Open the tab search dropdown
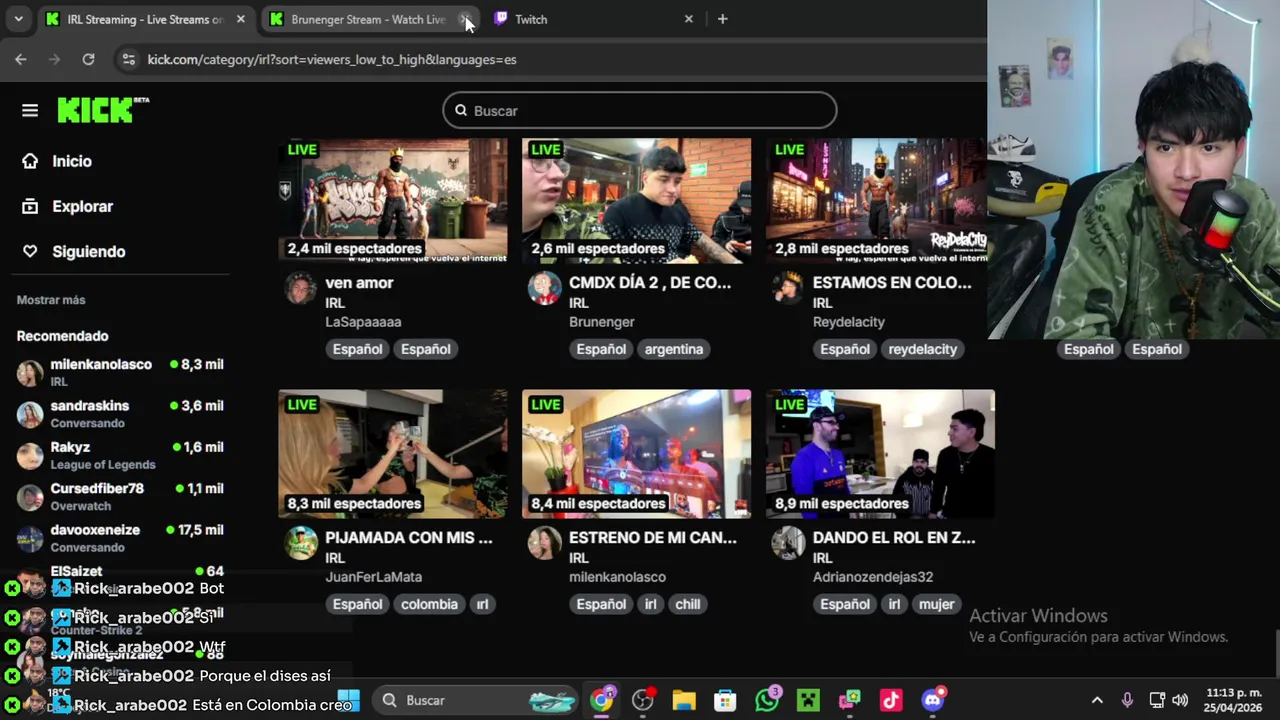Viewport: 1280px width, 720px height. tap(18, 19)
